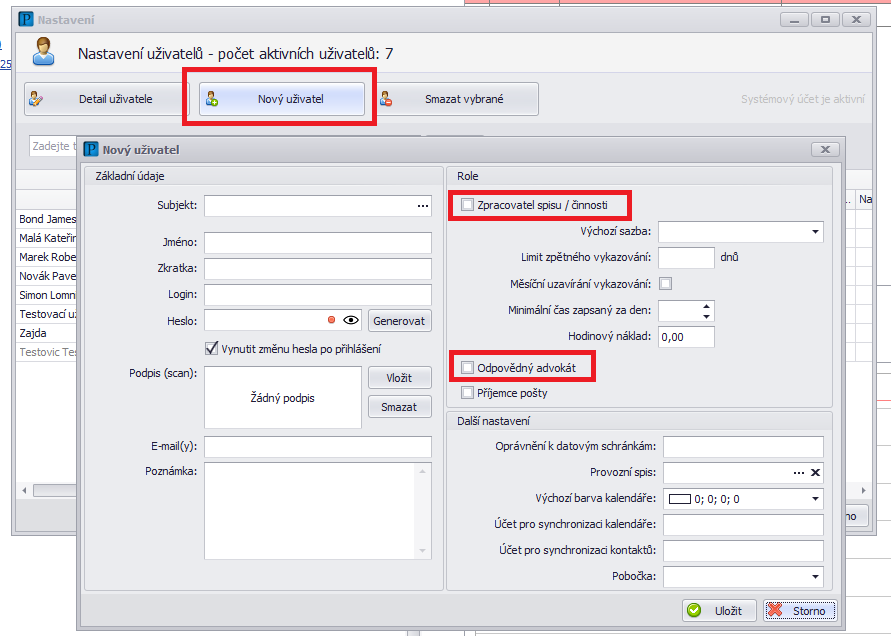Screen dimensions: 891x636
Task: Open the Pobočka dropdown list
Action: (815, 577)
